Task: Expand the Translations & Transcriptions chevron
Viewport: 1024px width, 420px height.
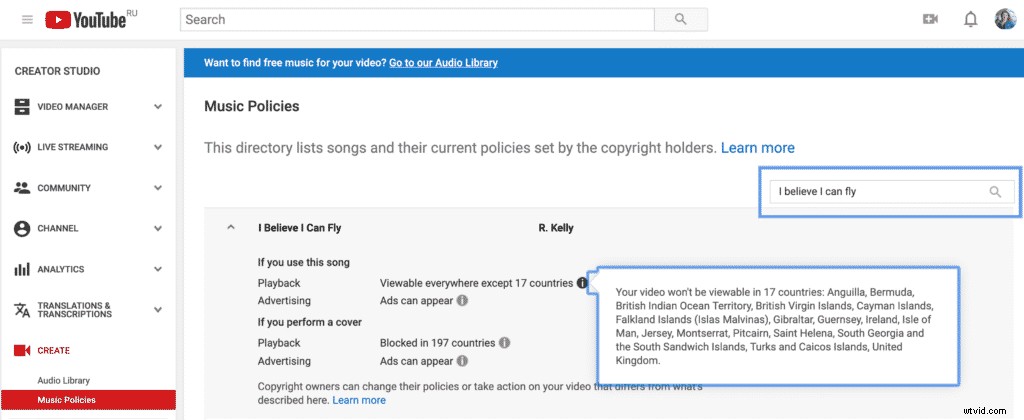Action: (157, 310)
